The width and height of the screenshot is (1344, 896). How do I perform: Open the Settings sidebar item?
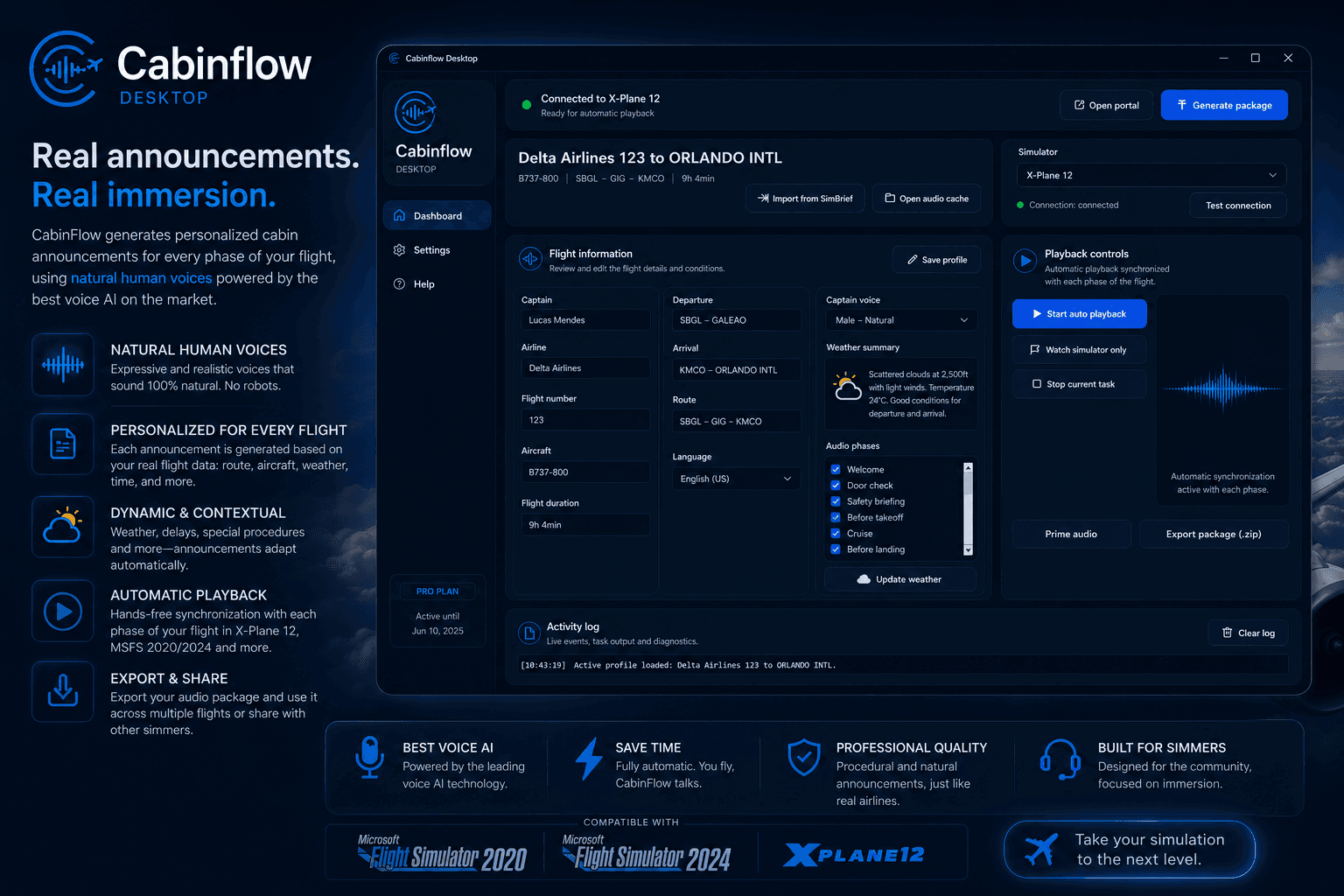coord(437,250)
